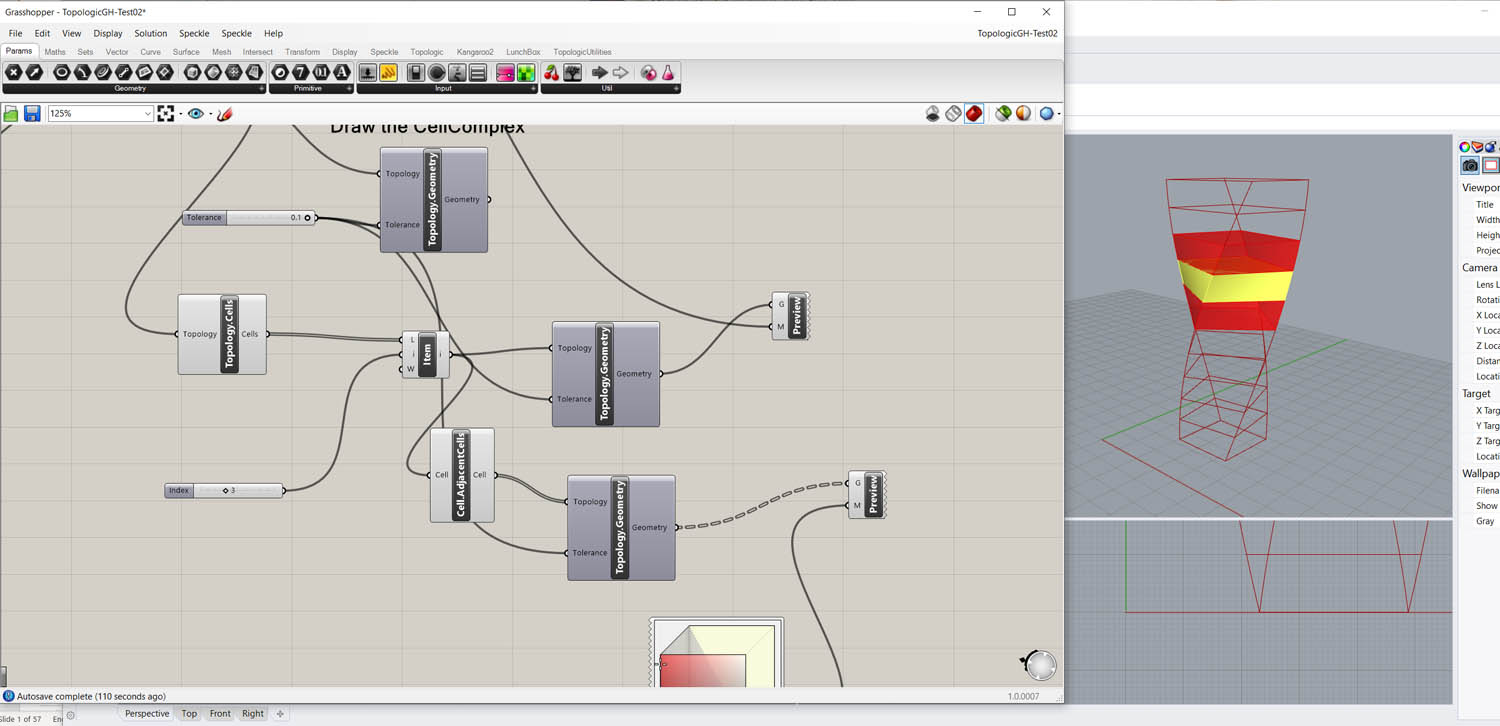Open the Solution menu
The height and width of the screenshot is (726, 1500).
(151, 33)
